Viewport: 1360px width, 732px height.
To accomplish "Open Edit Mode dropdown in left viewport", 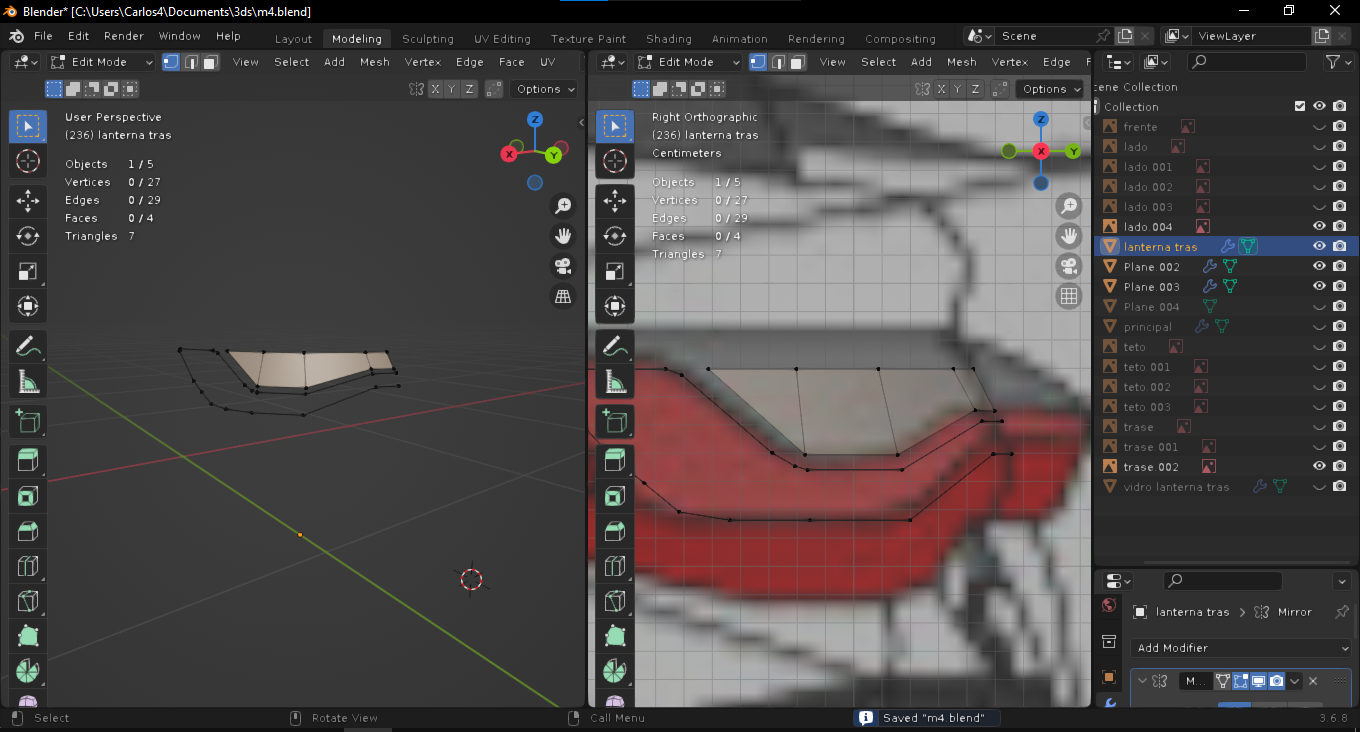I will (102, 62).
